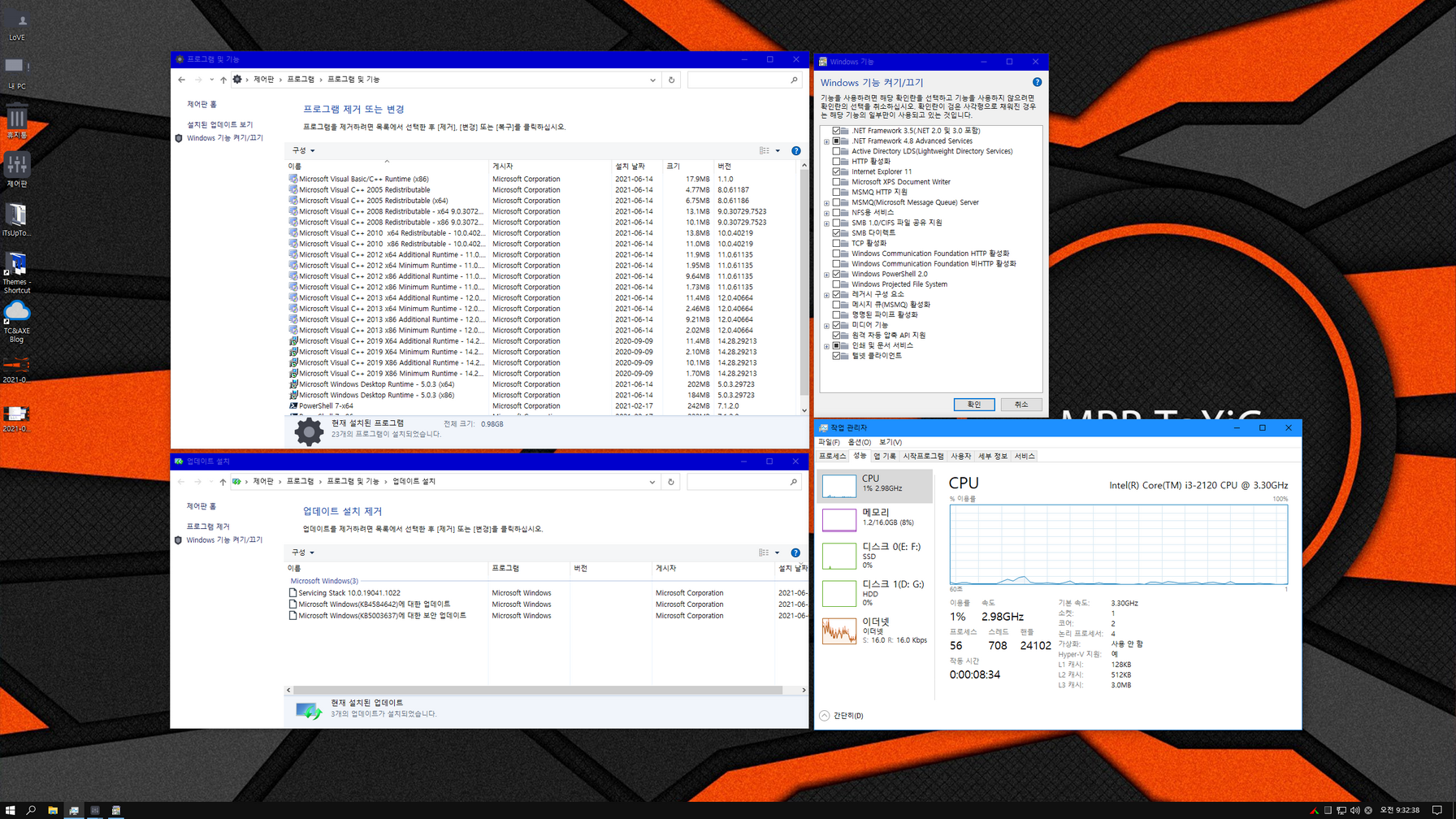
Task: Refresh the 프로그램 및 기능 address bar
Action: pyautogui.click(x=671, y=80)
